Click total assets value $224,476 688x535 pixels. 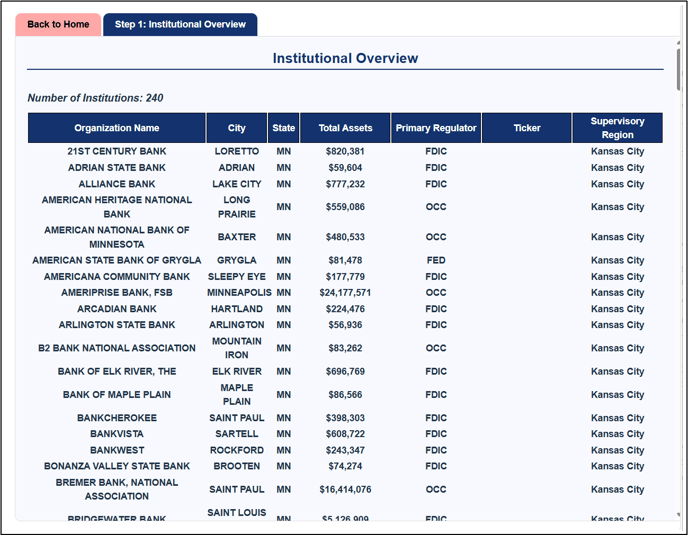345,309
